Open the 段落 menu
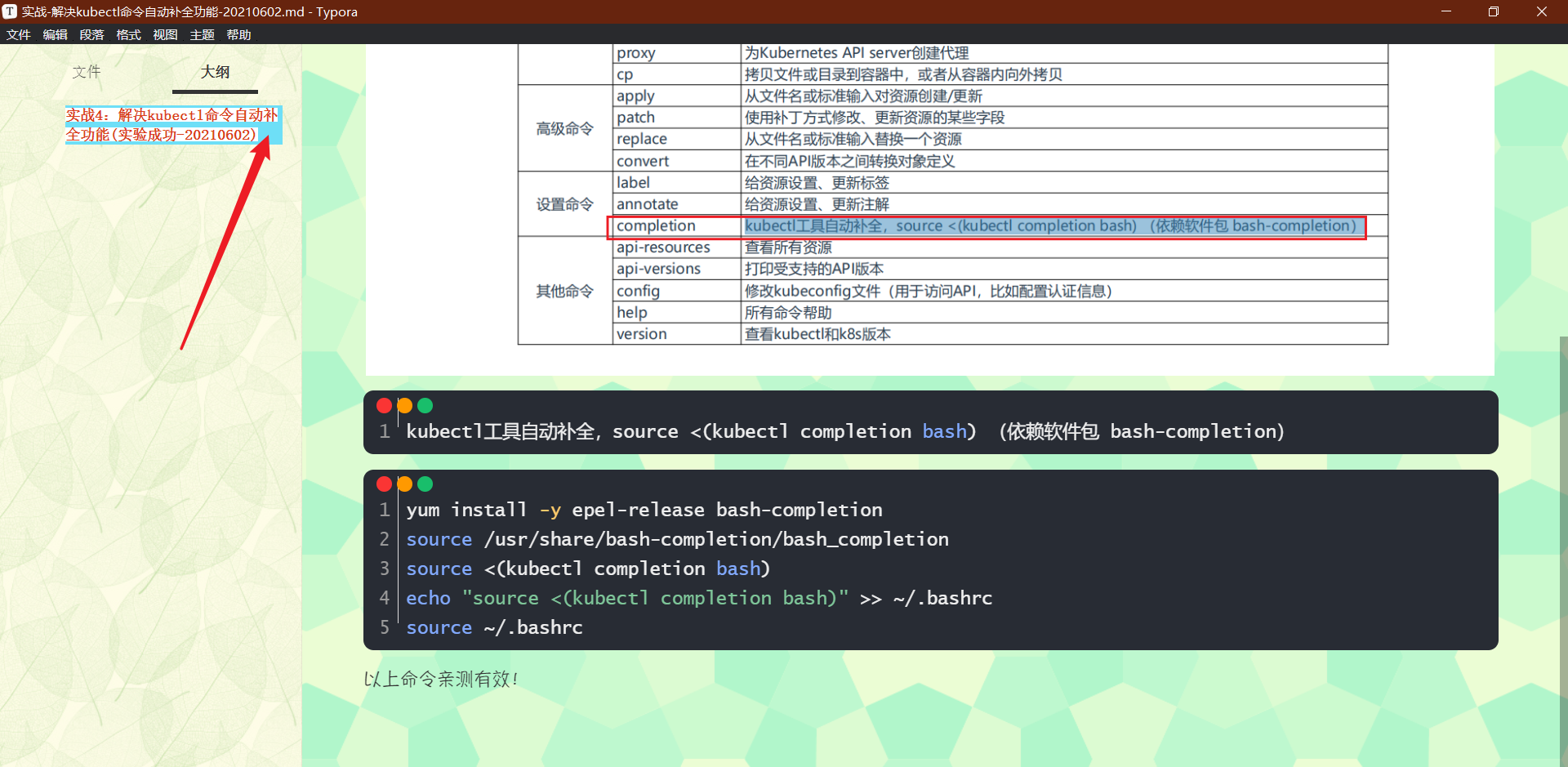Screen dimensions: 1568x767 click(91, 34)
